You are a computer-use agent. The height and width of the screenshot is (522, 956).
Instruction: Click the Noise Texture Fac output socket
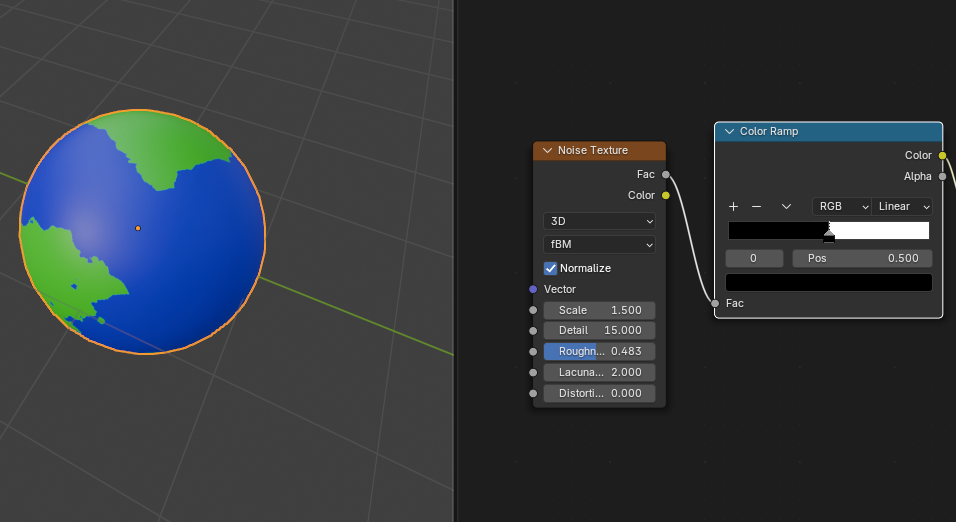pos(666,174)
